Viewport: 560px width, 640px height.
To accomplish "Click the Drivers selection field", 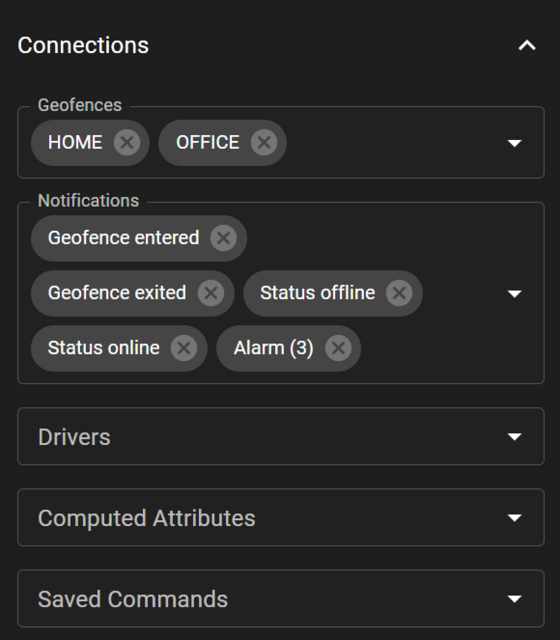I will pos(281,436).
